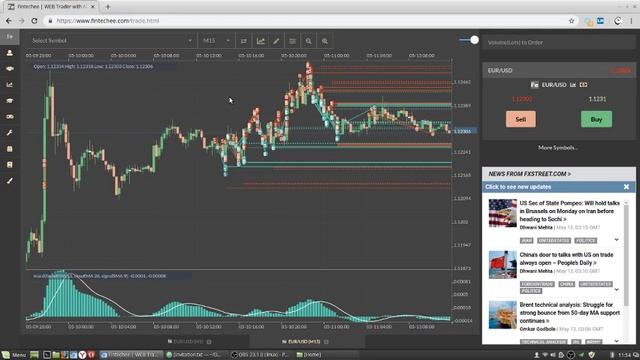
Task: Open the taskbar Menu button
Action: 14,355
